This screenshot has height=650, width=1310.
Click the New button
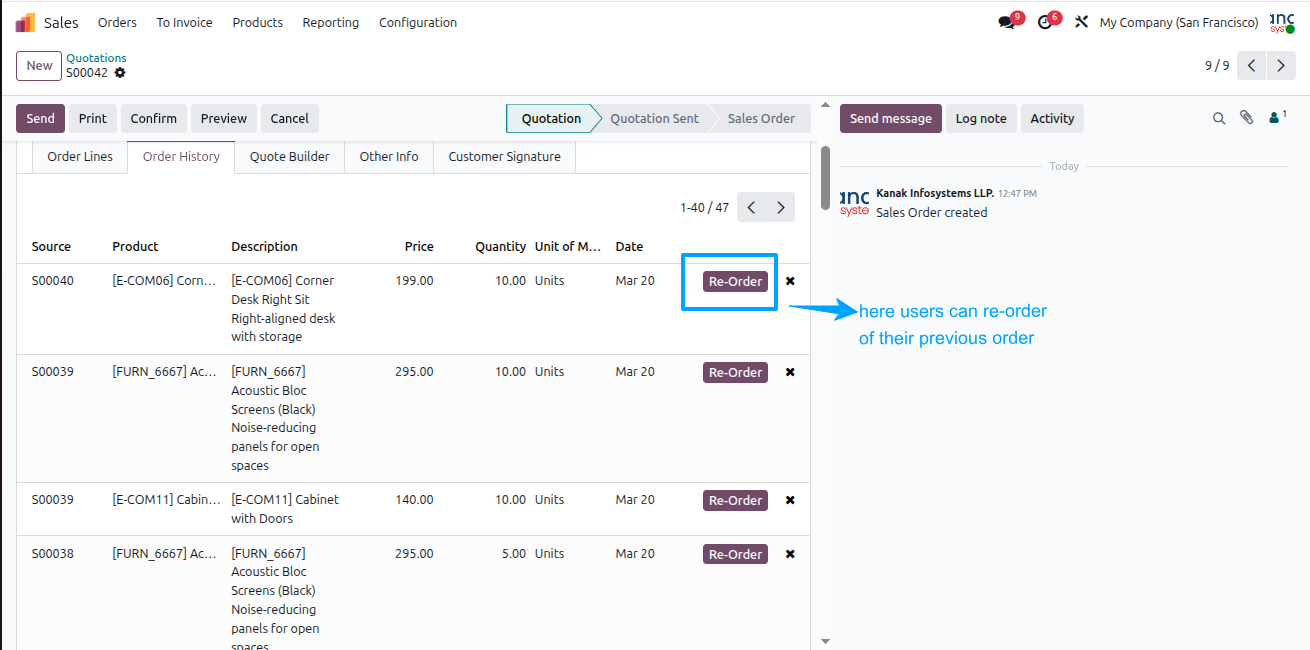pyautogui.click(x=39, y=66)
